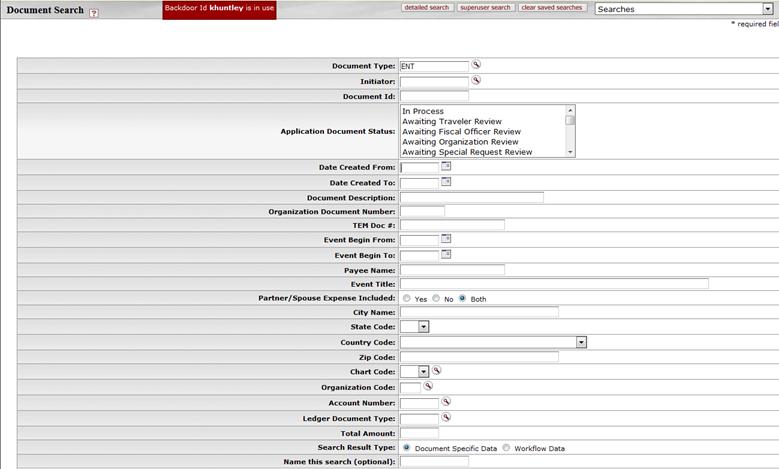
Task: Focus the Initiator input field
Action: click(x=434, y=81)
